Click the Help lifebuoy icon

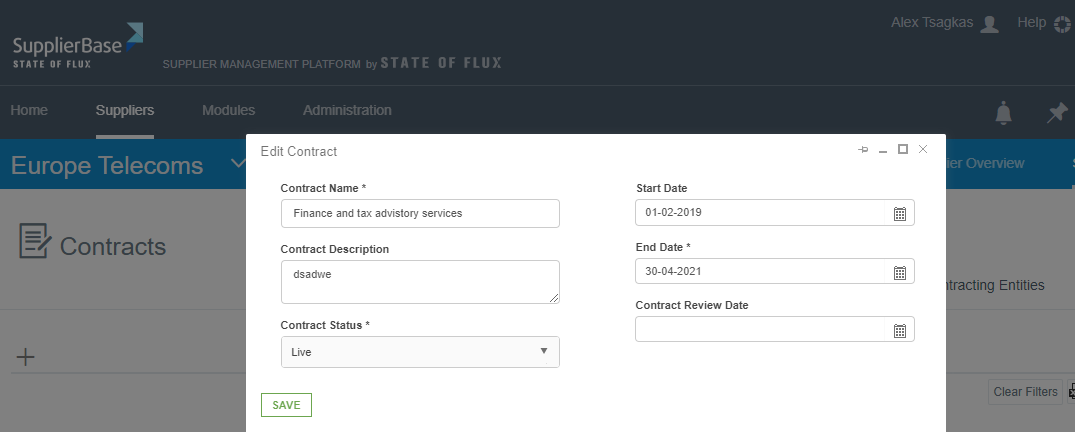click(x=1062, y=23)
